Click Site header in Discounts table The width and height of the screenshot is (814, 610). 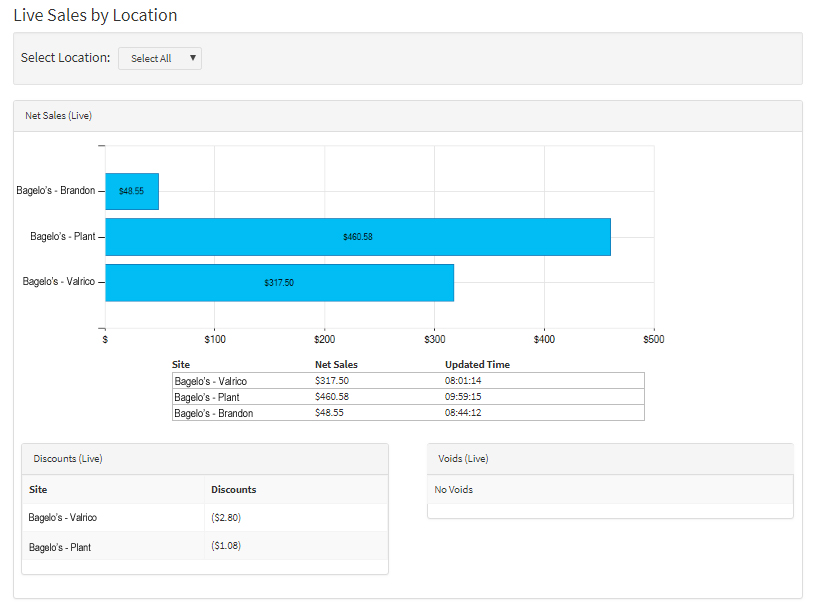point(38,490)
